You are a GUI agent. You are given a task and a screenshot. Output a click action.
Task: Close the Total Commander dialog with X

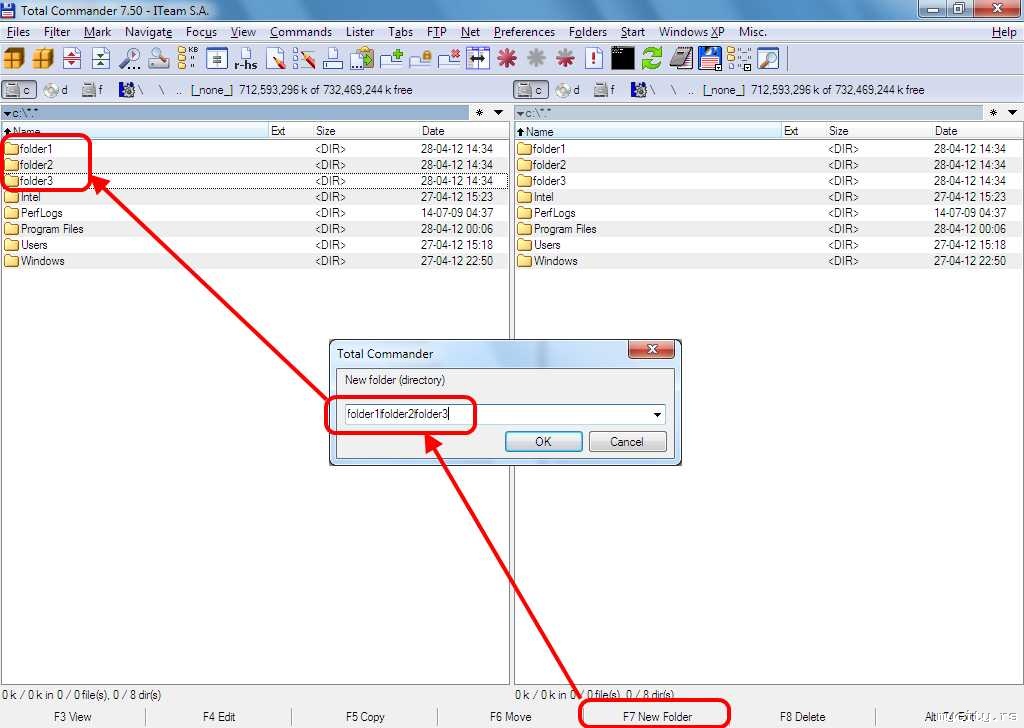pyautogui.click(x=651, y=349)
